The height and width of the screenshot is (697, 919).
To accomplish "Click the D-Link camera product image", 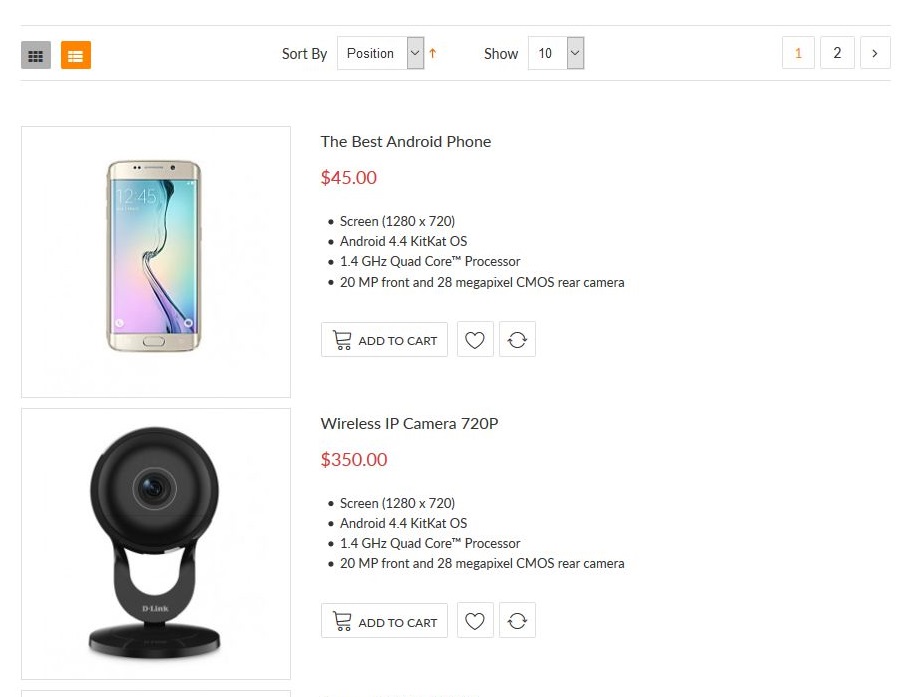I will [x=155, y=545].
